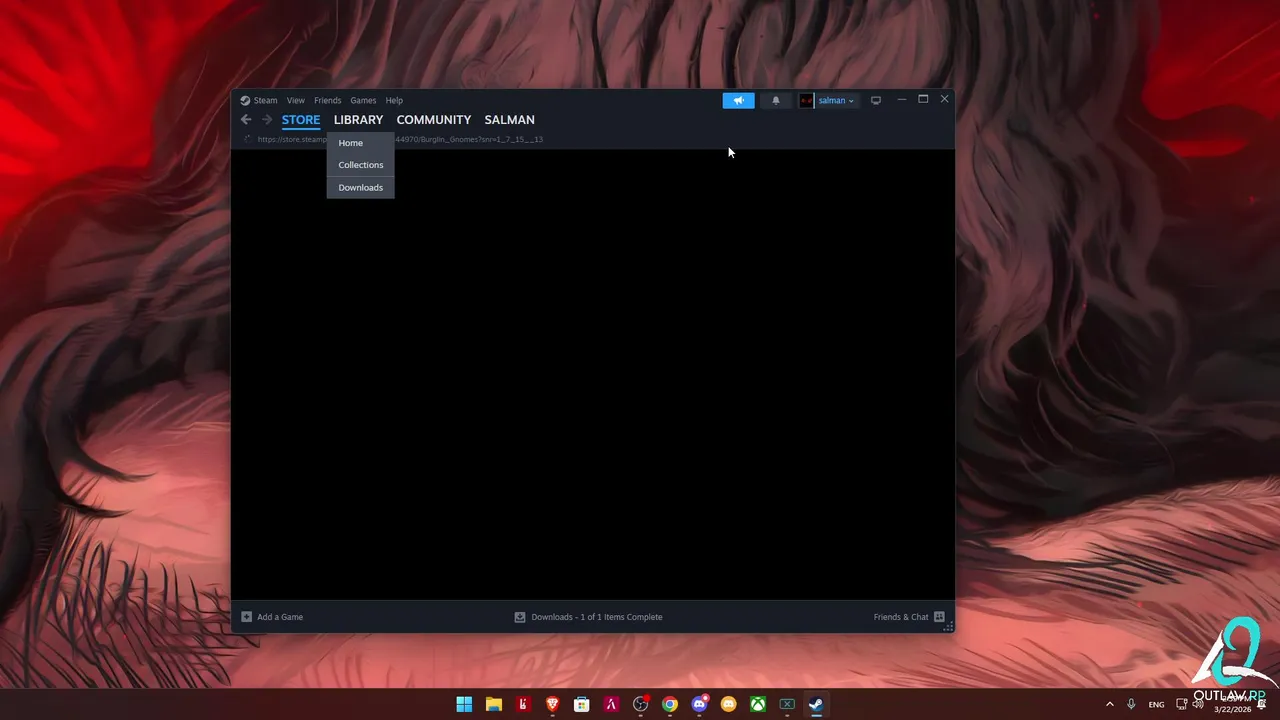The image size is (1280, 720).
Task: Expand the salman account dropdown
Action: pyautogui.click(x=836, y=100)
